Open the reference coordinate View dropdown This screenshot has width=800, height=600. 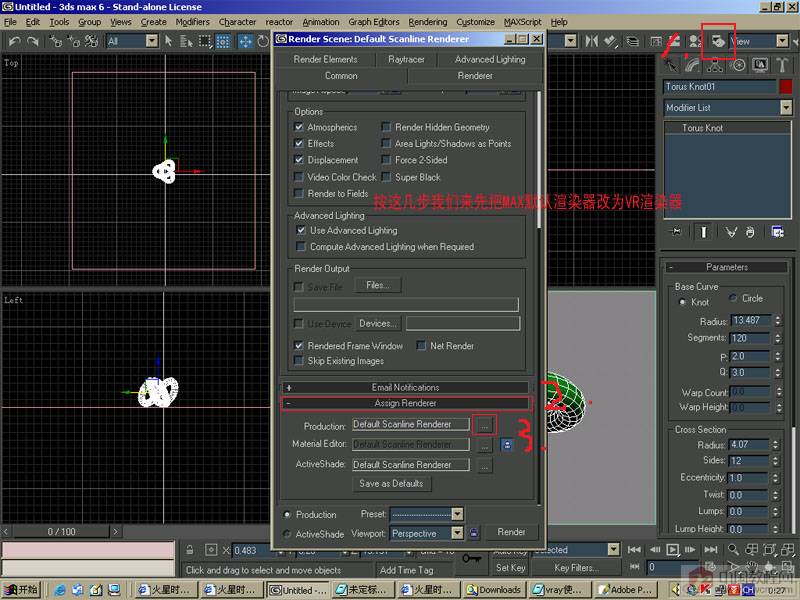coord(782,41)
